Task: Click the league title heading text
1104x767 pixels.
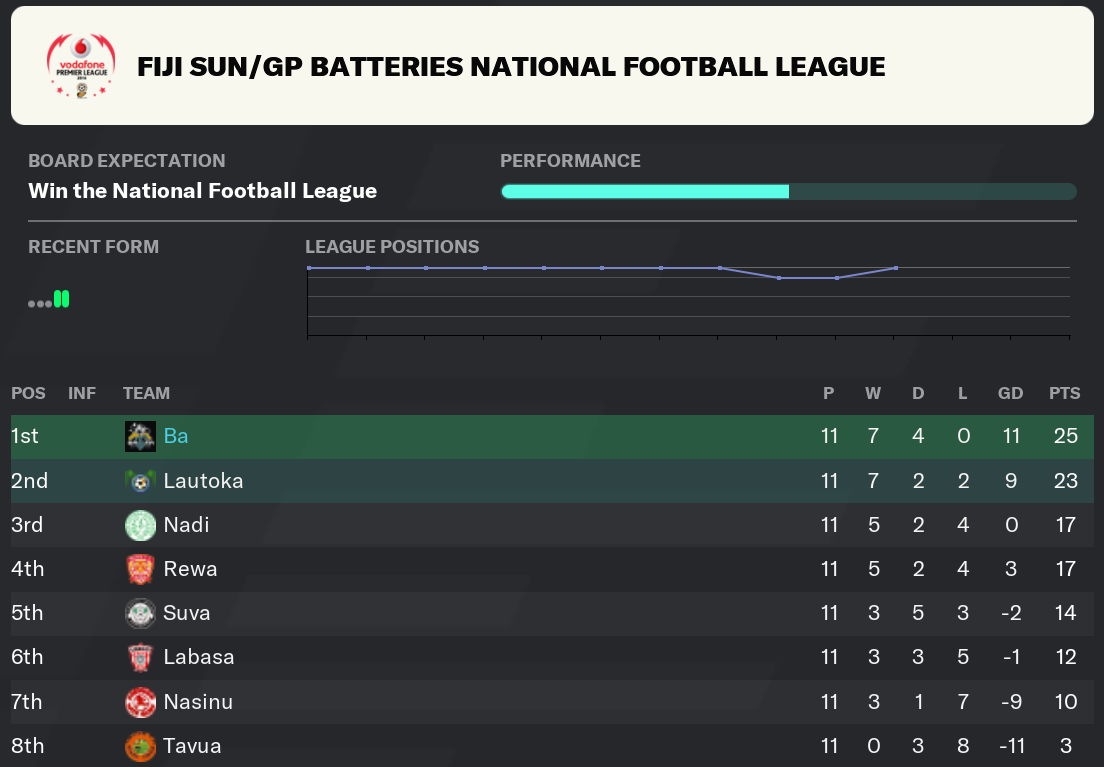Action: click(x=511, y=66)
